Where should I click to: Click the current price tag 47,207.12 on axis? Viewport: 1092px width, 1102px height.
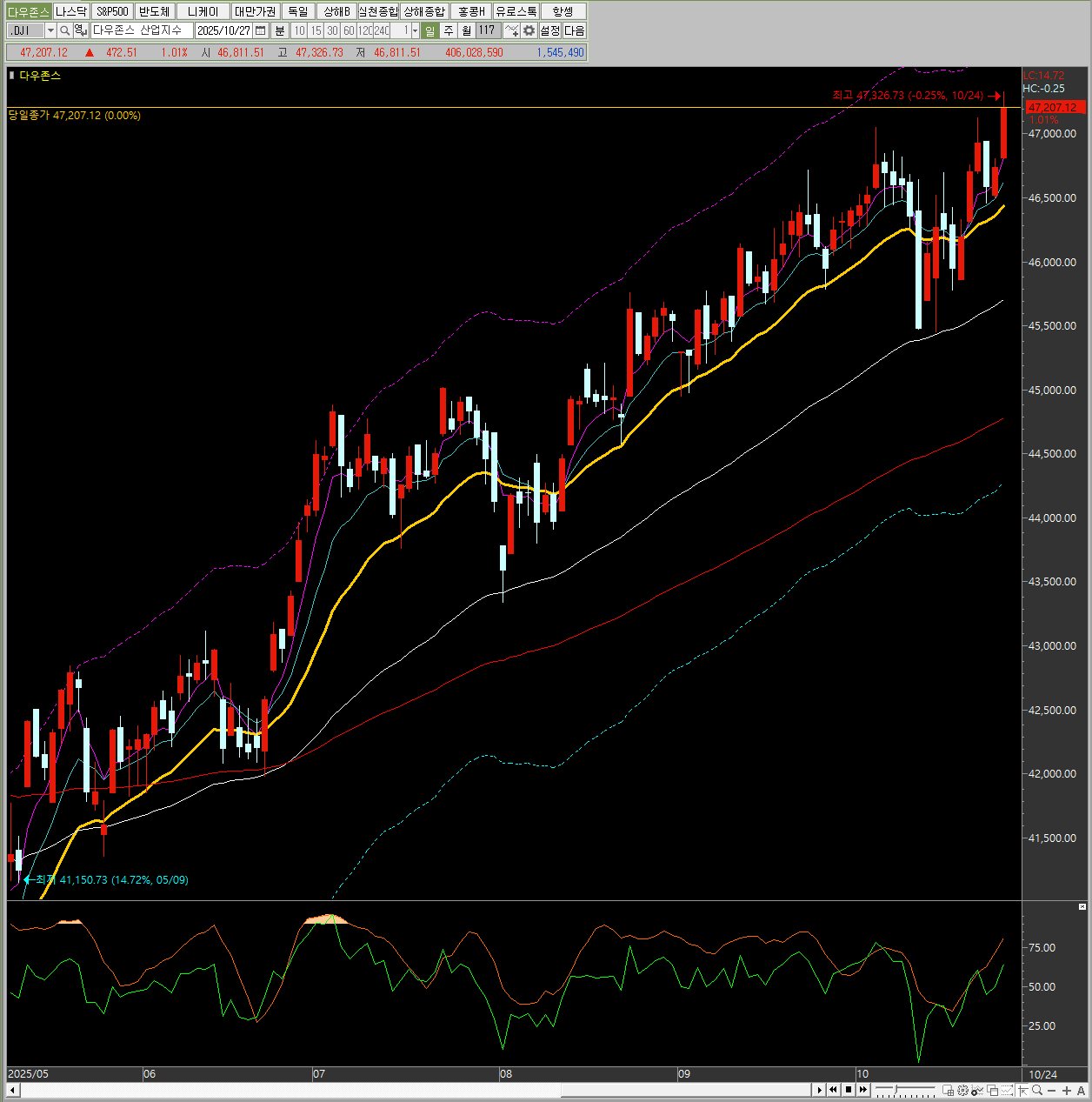(1055, 108)
